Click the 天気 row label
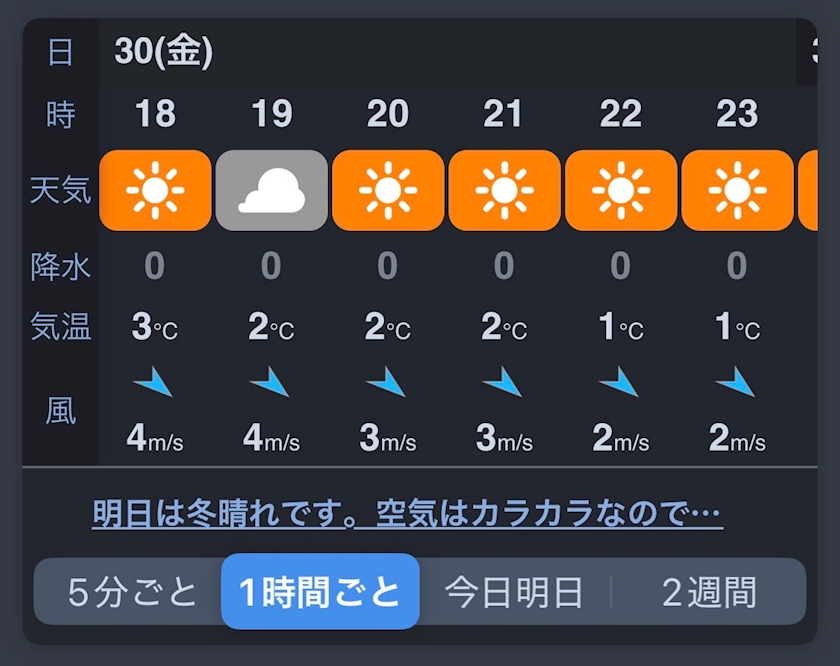Image resolution: width=840 pixels, height=666 pixels. [60, 190]
